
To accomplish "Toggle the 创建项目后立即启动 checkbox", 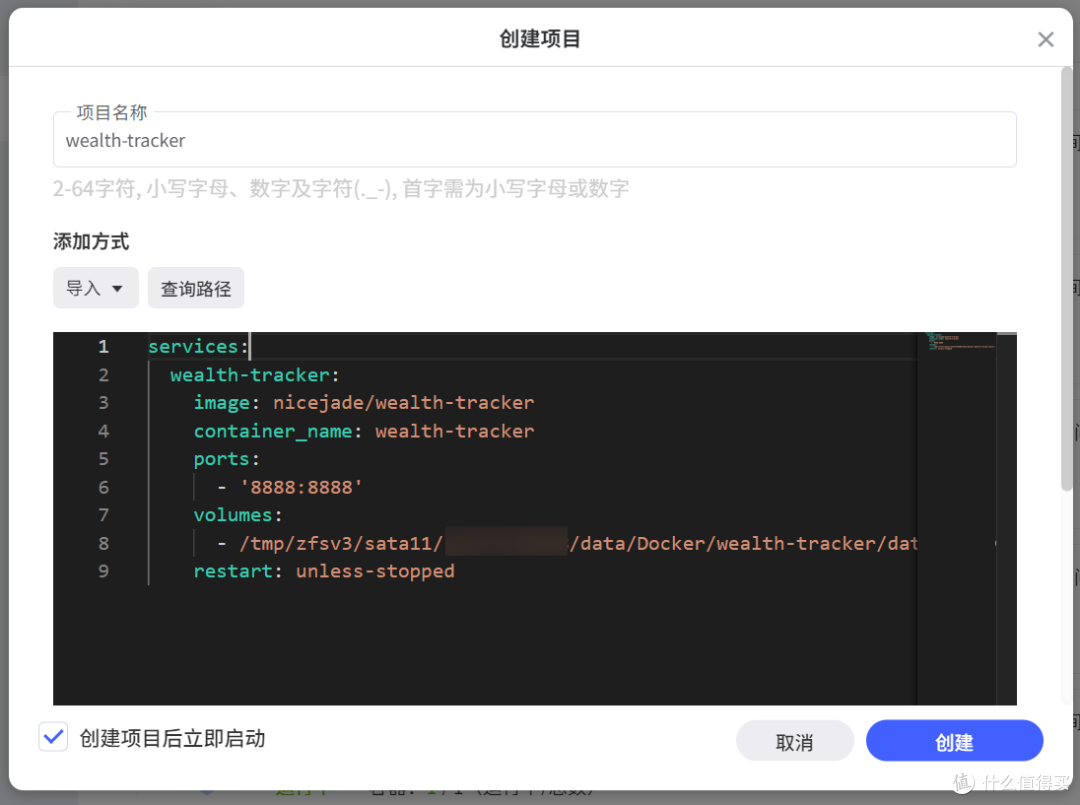I will [x=53, y=738].
